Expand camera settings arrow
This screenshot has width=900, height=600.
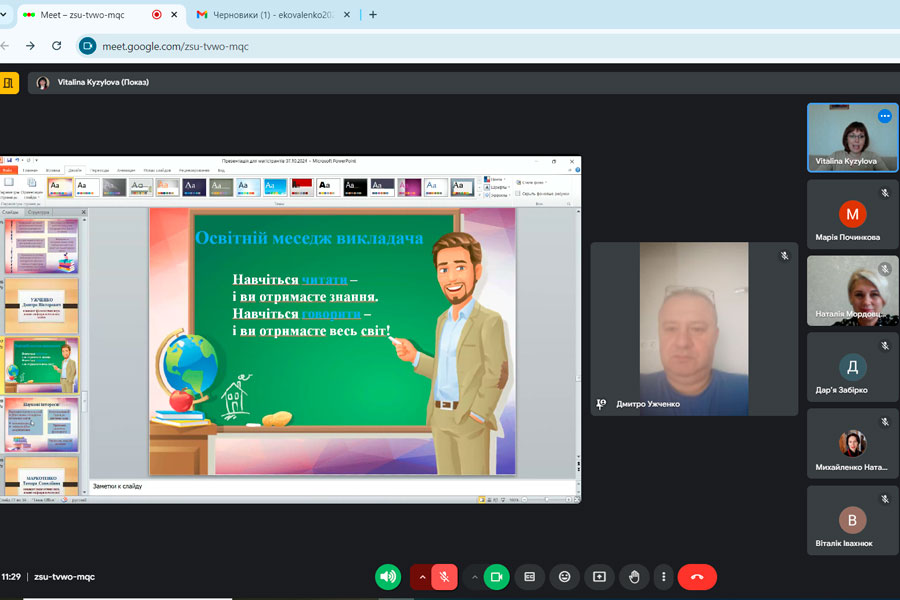coord(474,576)
